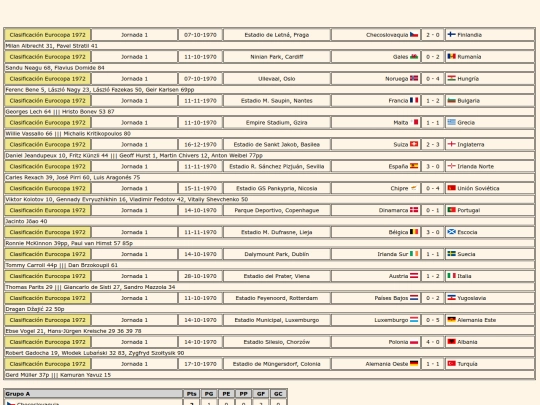Screen dimensions: 540x405
Task: Click venue Estadio M. Saupin, Nantes
Action: pos(277,101)
